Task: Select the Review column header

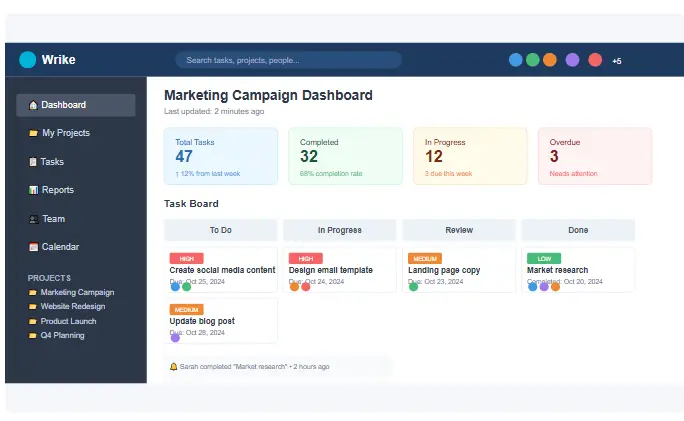Action: pos(459,230)
